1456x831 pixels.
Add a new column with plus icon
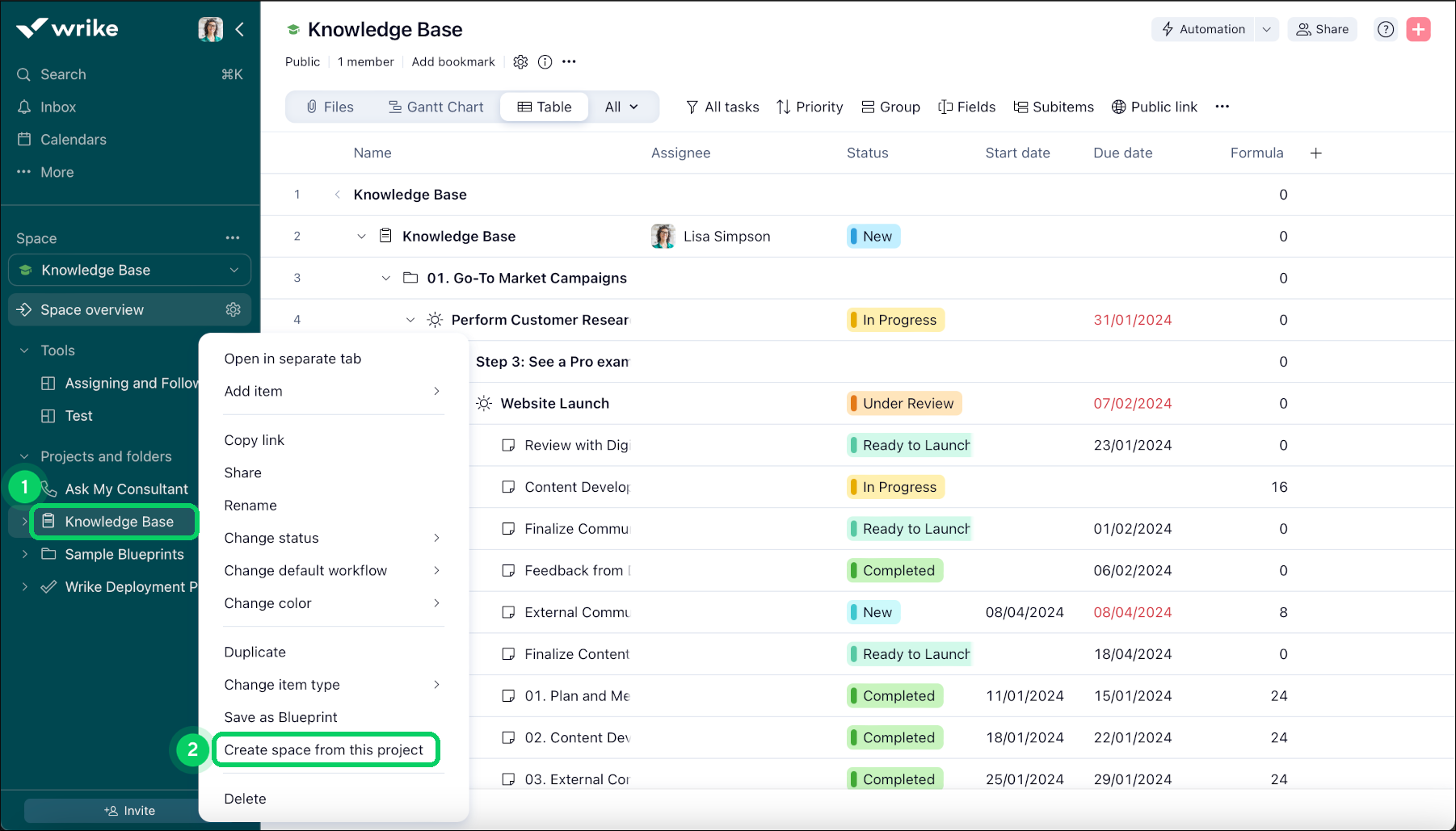point(1315,153)
